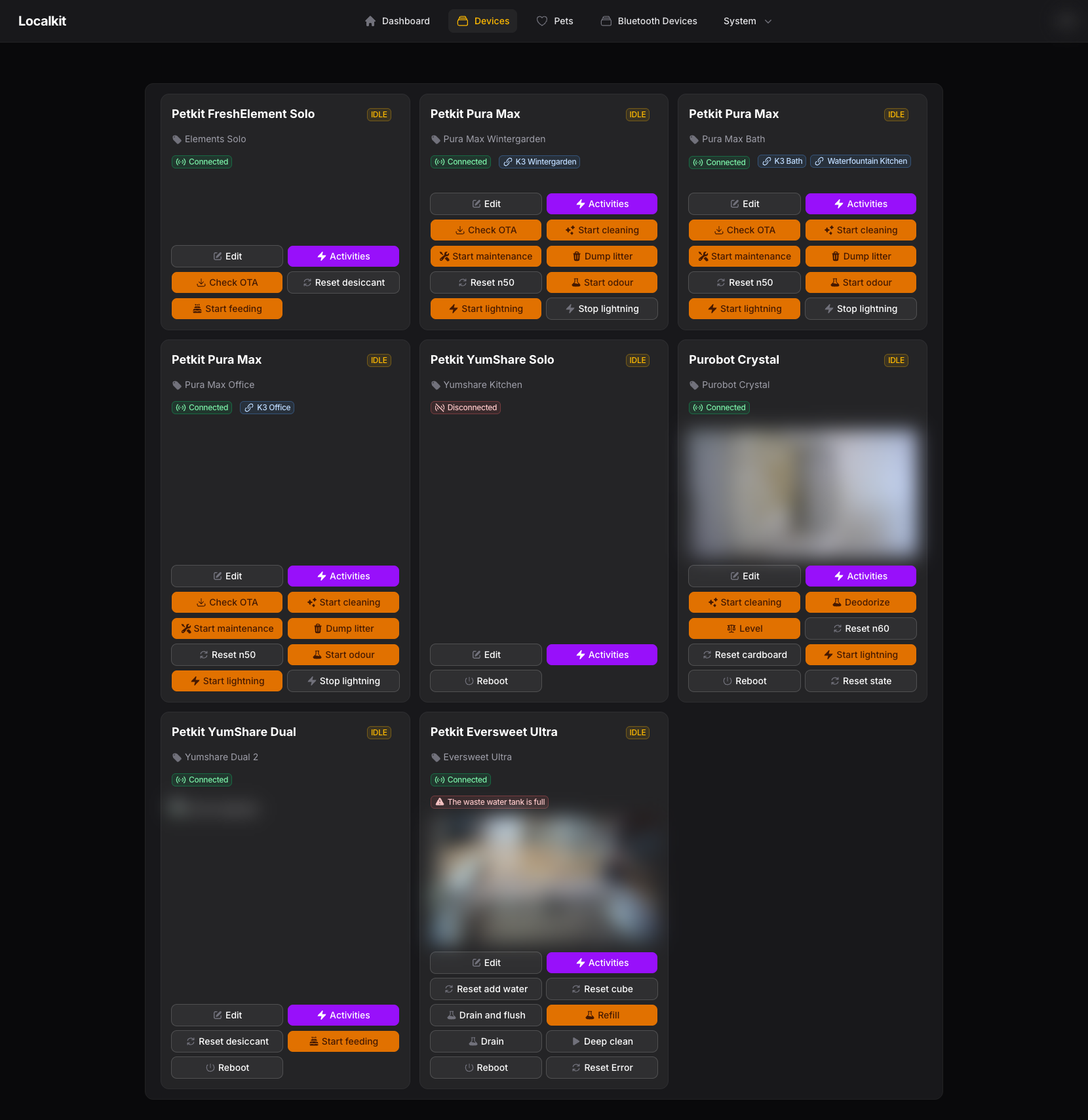Start lightning on Purobot Crystal

click(x=861, y=655)
